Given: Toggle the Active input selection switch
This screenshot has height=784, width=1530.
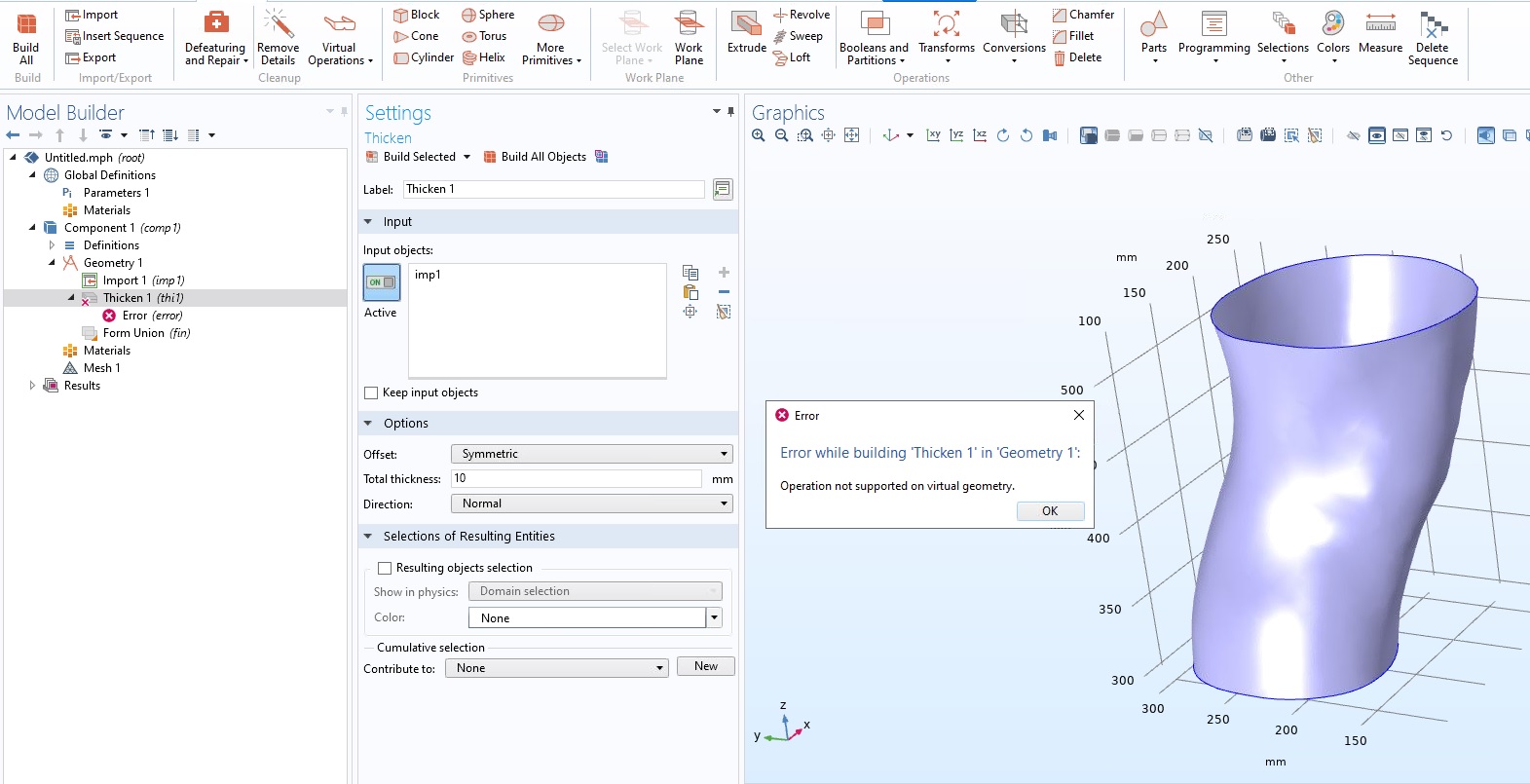Looking at the screenshot, I should pos(381,282).
